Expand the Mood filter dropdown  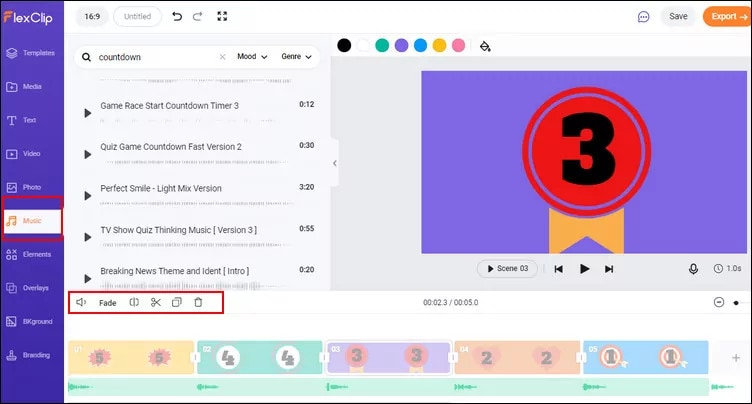point(252,57)
